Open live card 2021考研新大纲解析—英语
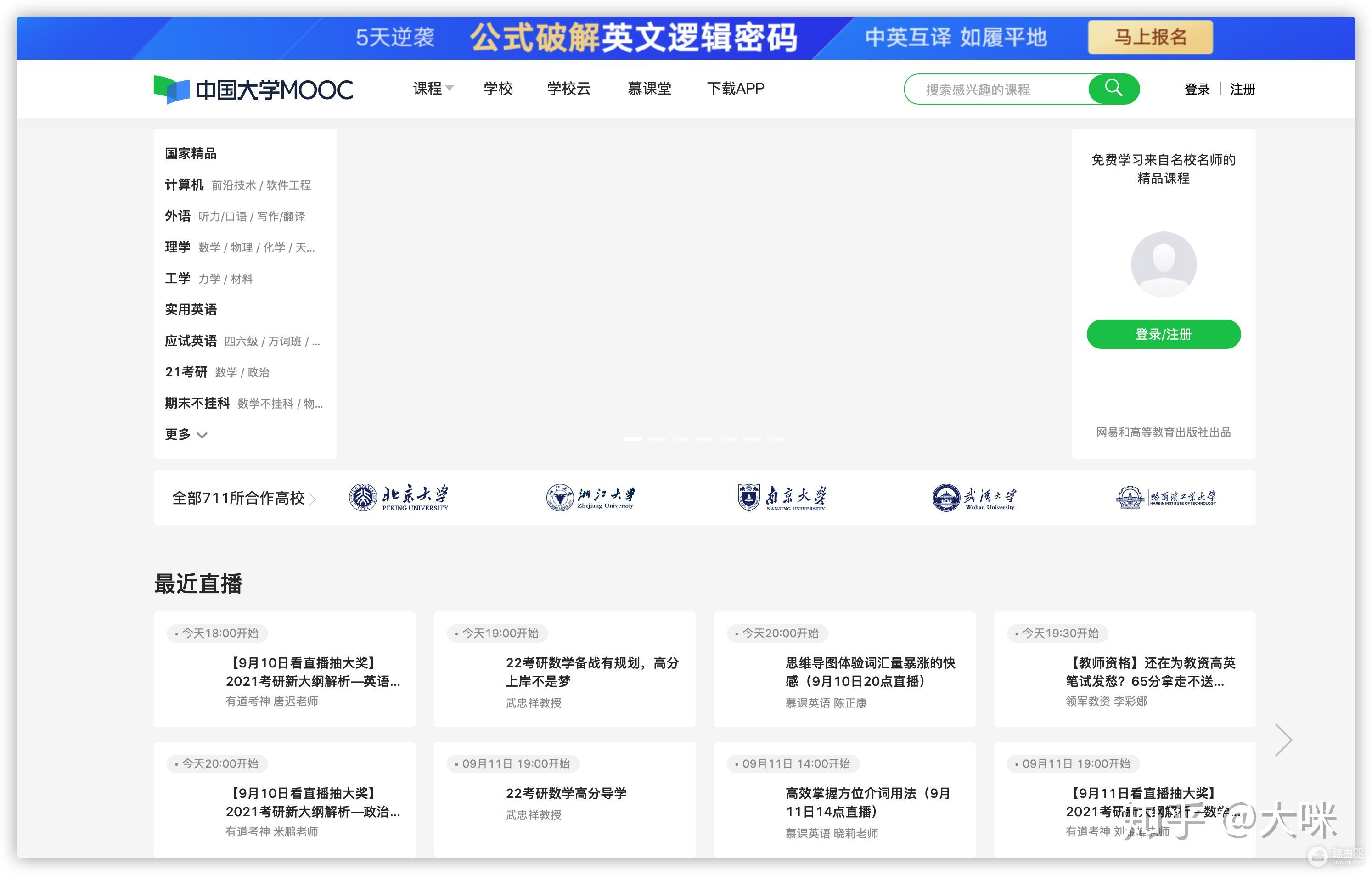 tap(284, 669)
